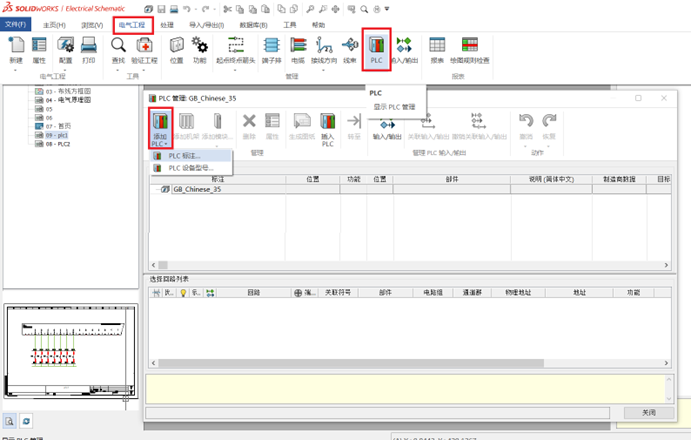Open quick access toolbar customize arrow
The image size is (691, 440).
pos(387,9)
